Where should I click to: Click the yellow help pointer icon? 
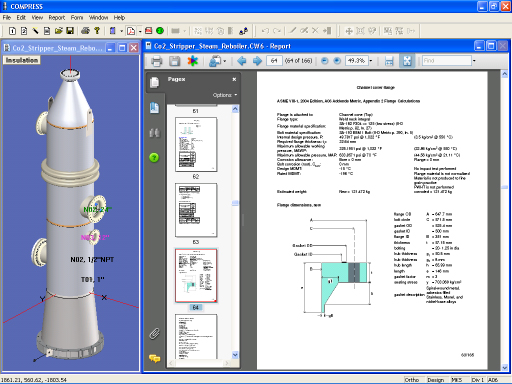pyautogui.click(x=97, y=31)
